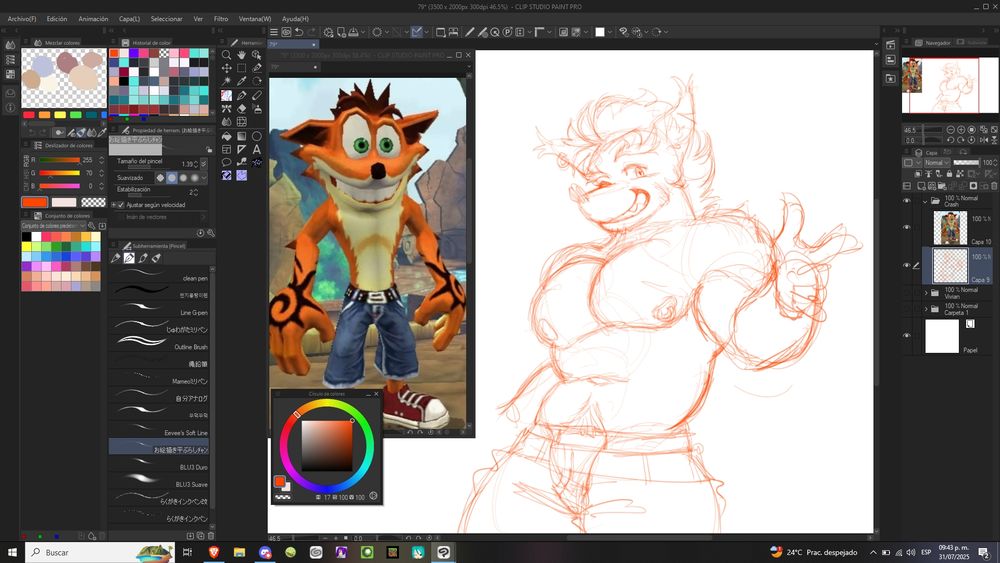
Task: Select the Gradient tool
Action: 242,136
